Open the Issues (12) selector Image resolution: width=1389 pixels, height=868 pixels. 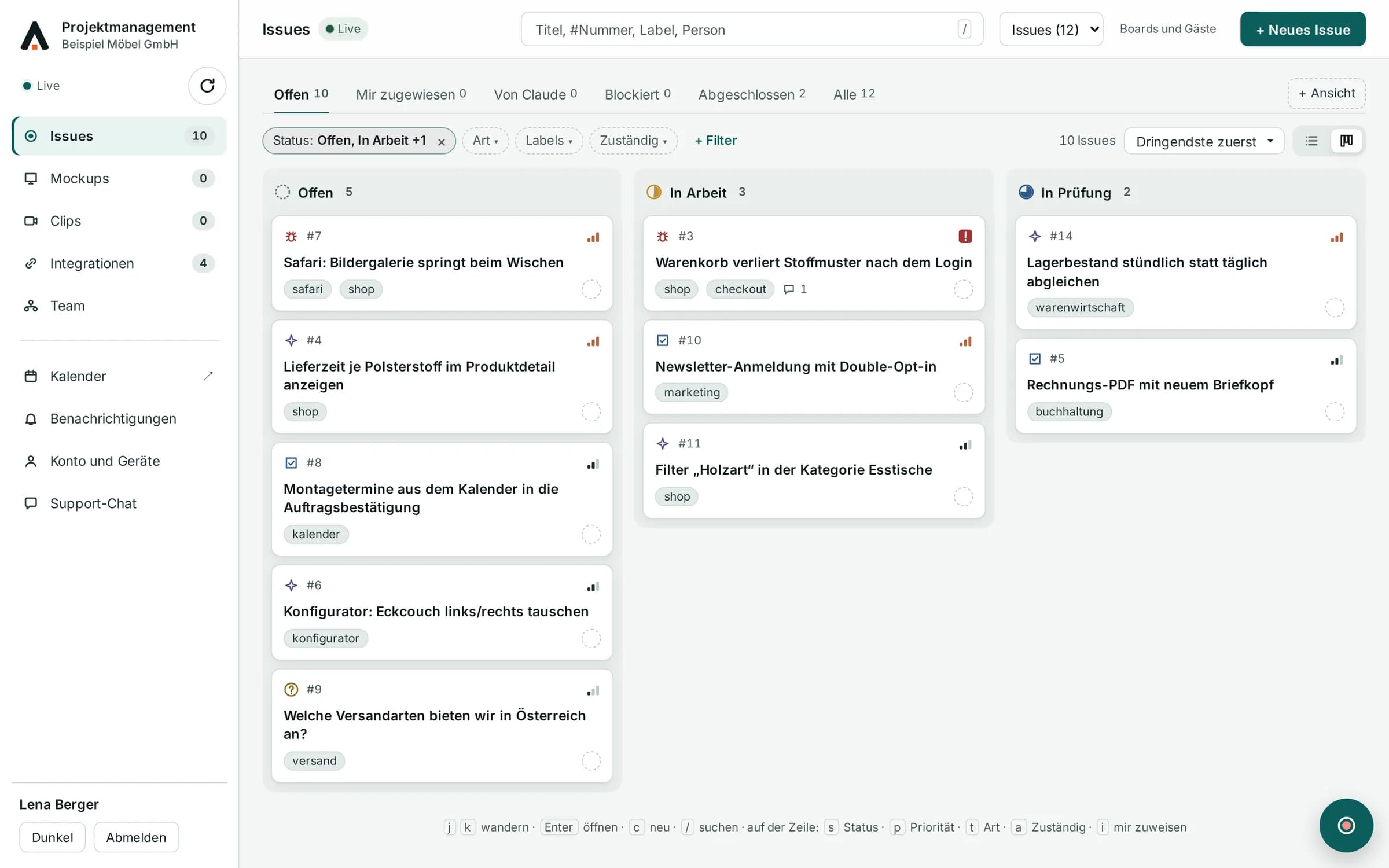point(1051,30)
